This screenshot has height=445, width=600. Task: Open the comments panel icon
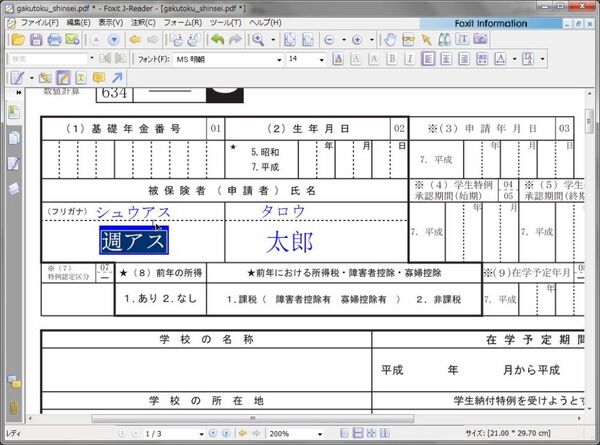[x=14, y=382]
